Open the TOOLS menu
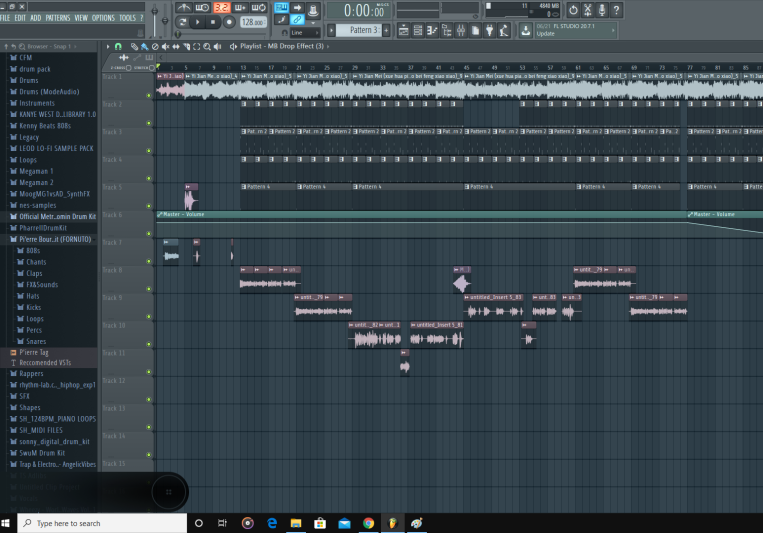 [127, 18]
